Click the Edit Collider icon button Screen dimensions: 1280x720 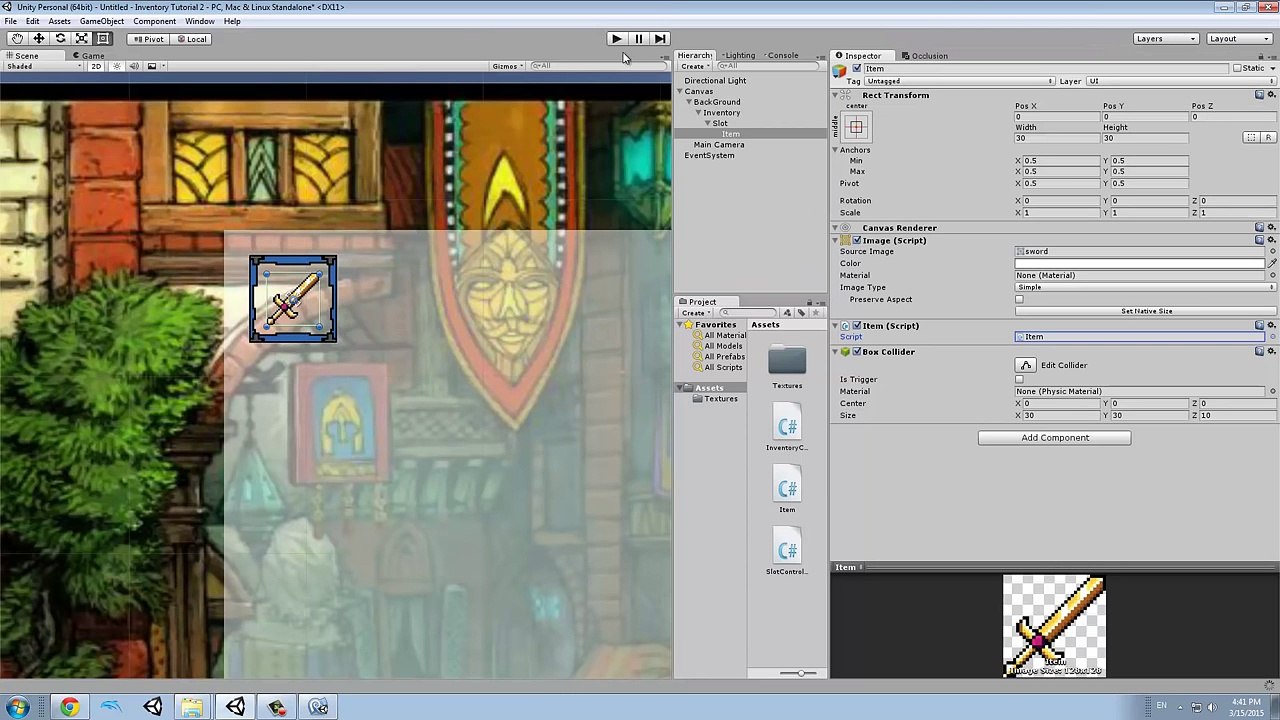tap(1025, 365)
